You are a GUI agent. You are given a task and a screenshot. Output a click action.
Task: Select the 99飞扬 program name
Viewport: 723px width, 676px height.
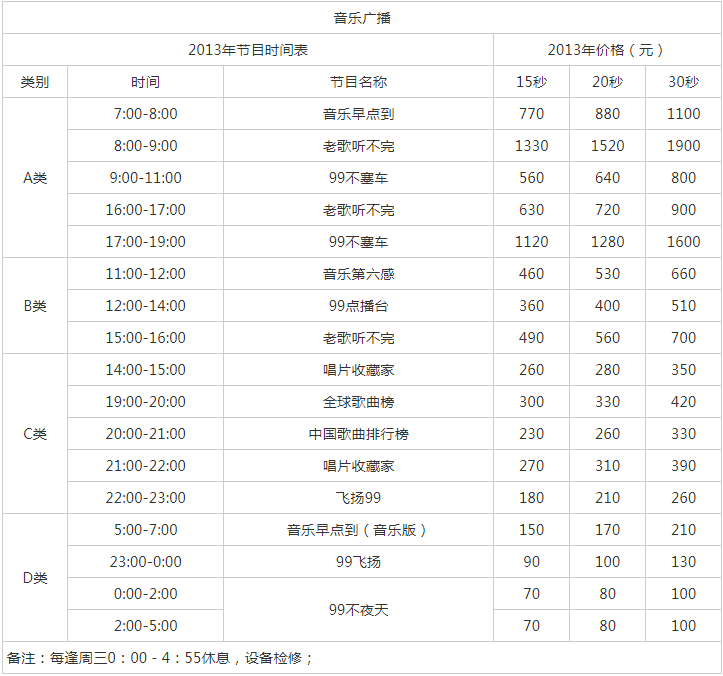click(x=358, y=562)
